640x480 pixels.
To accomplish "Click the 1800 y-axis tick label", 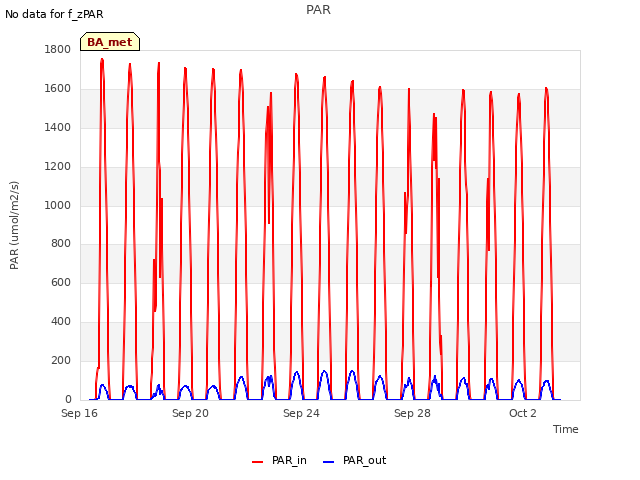I will point(58,49).
